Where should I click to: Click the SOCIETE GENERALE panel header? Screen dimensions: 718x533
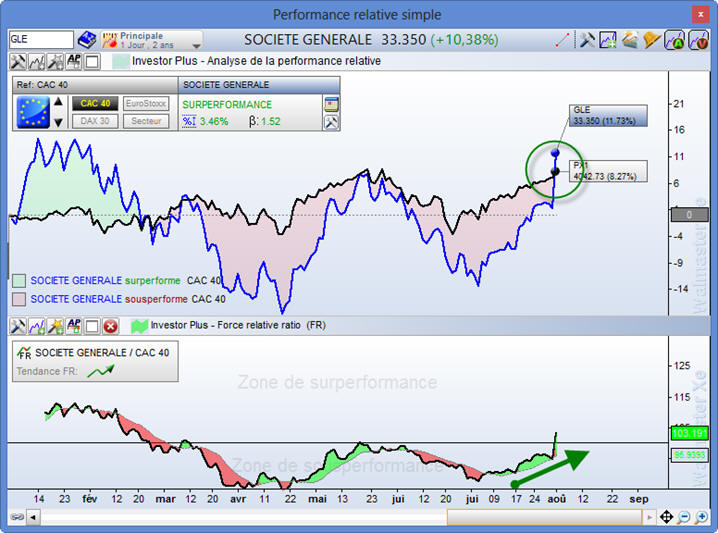coord(259,85)
